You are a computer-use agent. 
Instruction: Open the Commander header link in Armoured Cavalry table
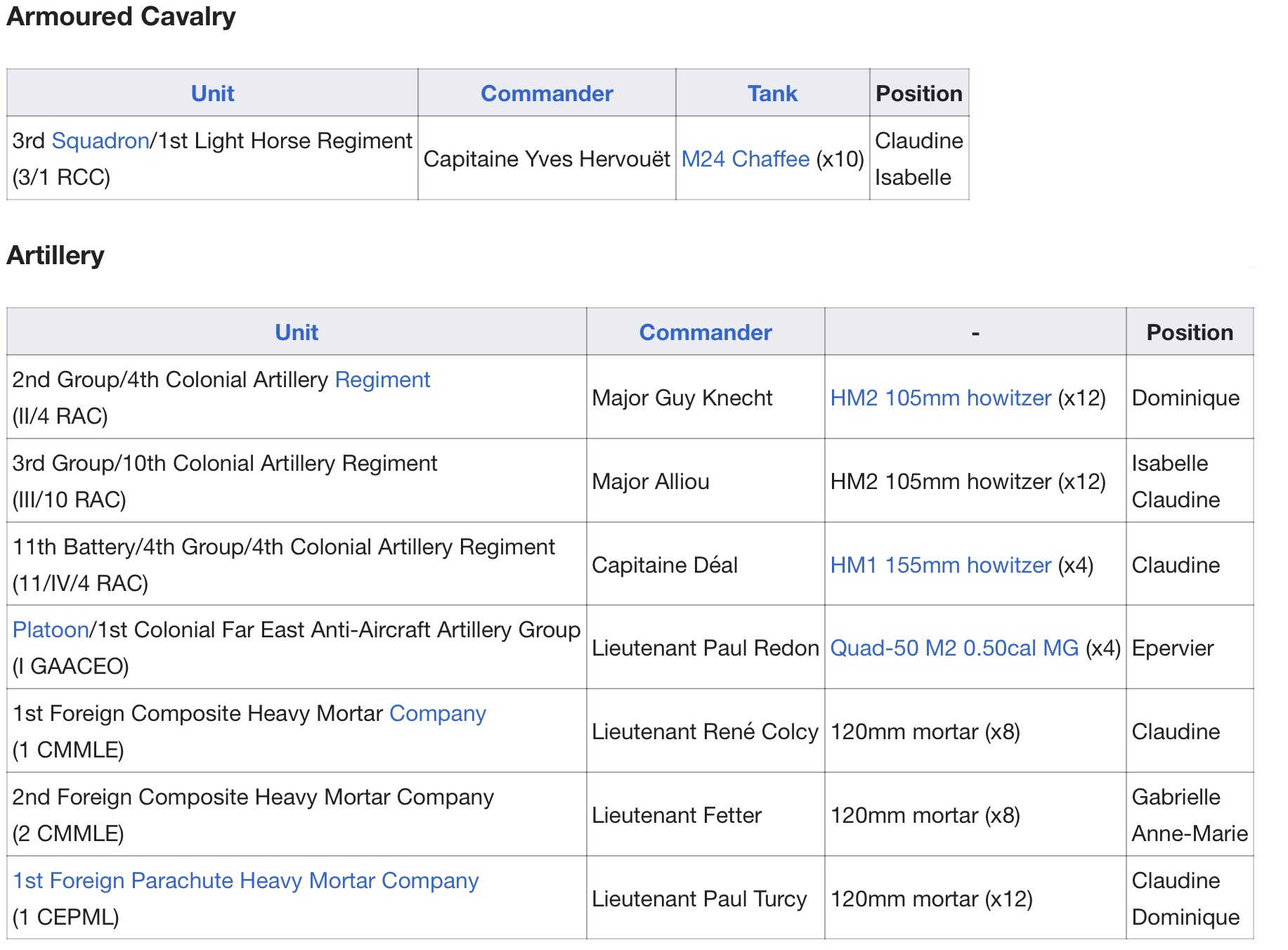click(546, 93)
